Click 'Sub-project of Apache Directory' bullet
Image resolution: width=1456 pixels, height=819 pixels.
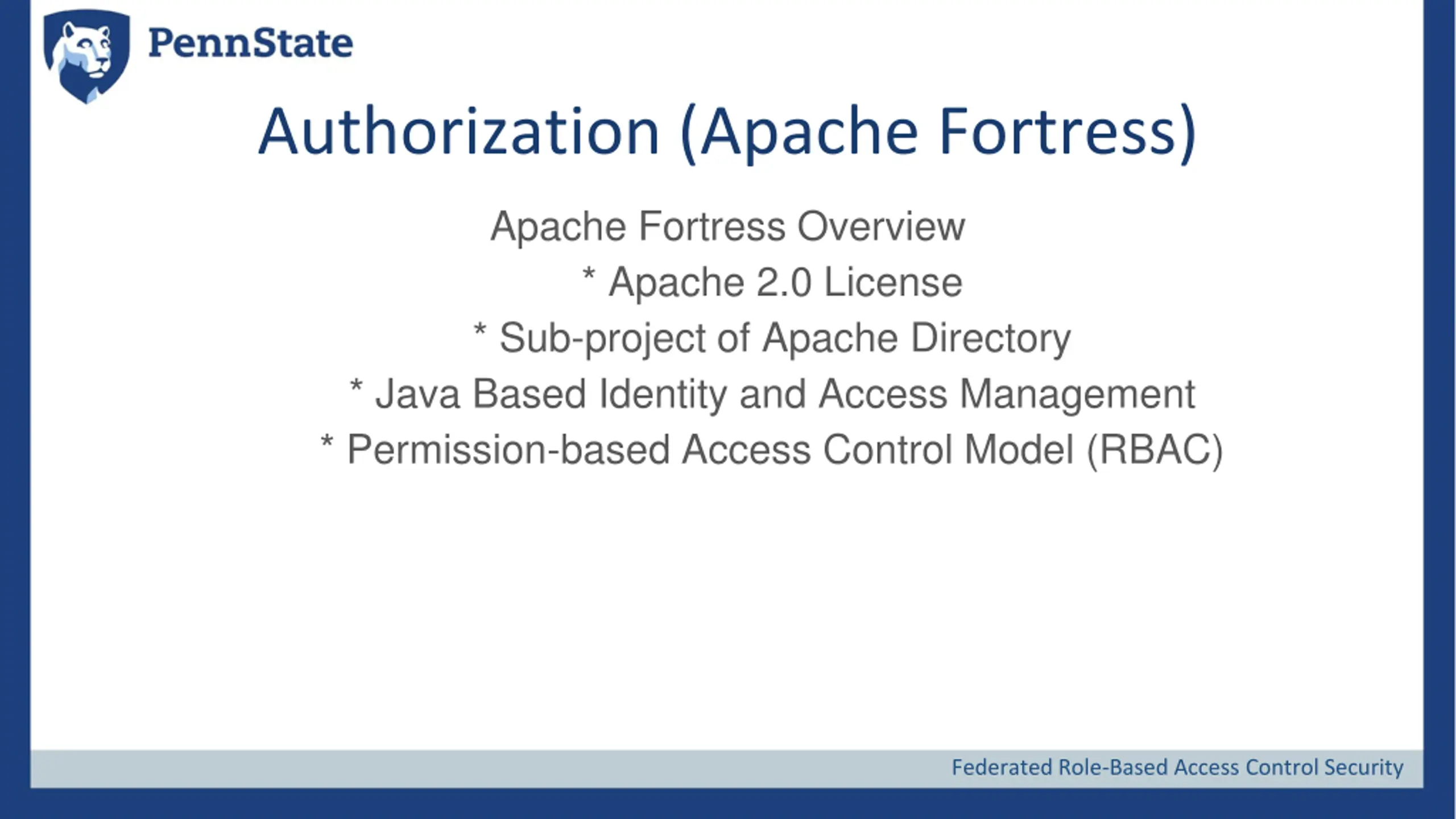[x=772, y=338]
